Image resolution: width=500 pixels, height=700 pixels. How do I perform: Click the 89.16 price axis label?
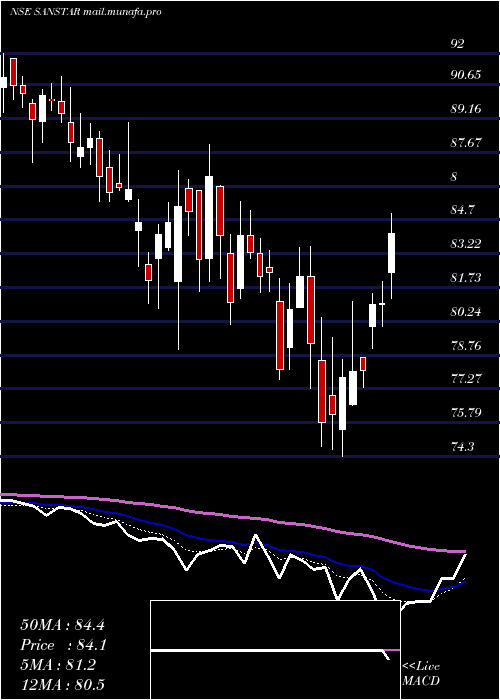point(466,108)
